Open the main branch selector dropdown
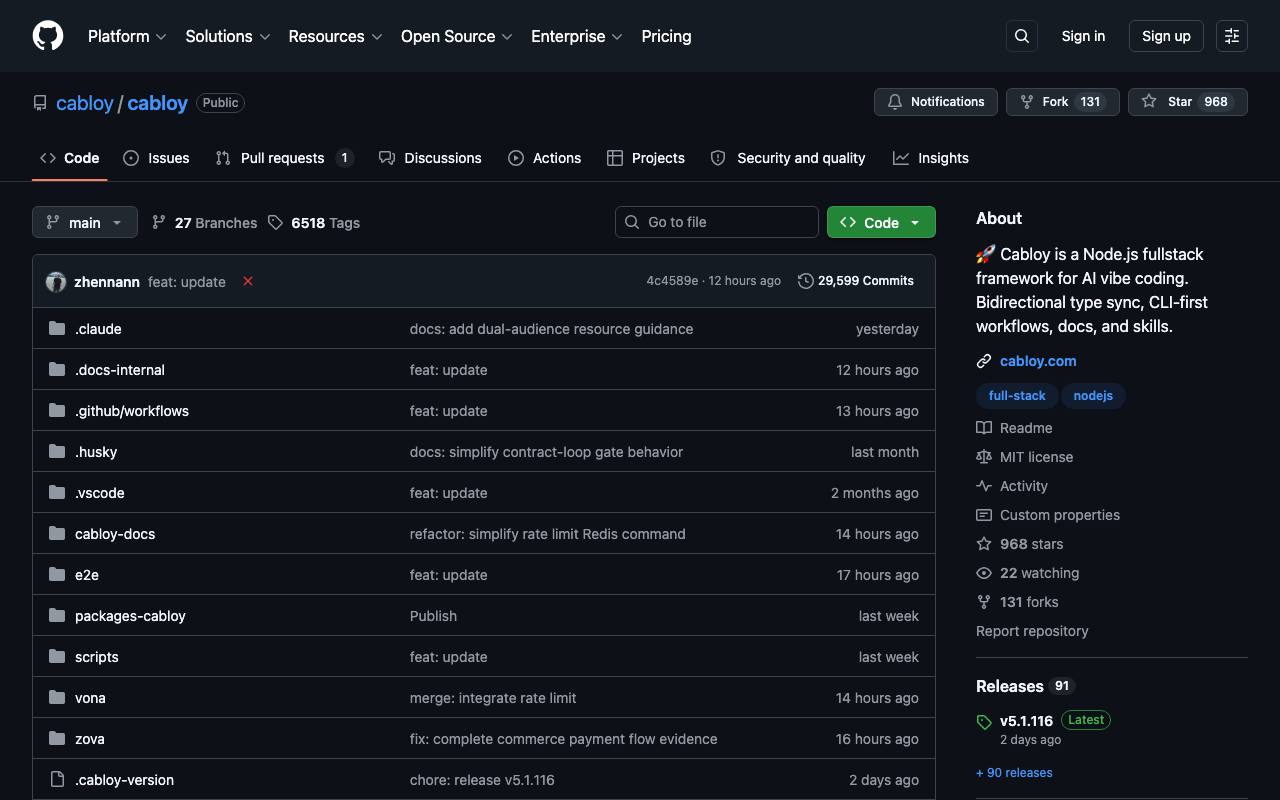Image resolution: width=1280 pixels, height=800 pixels. 85,222
